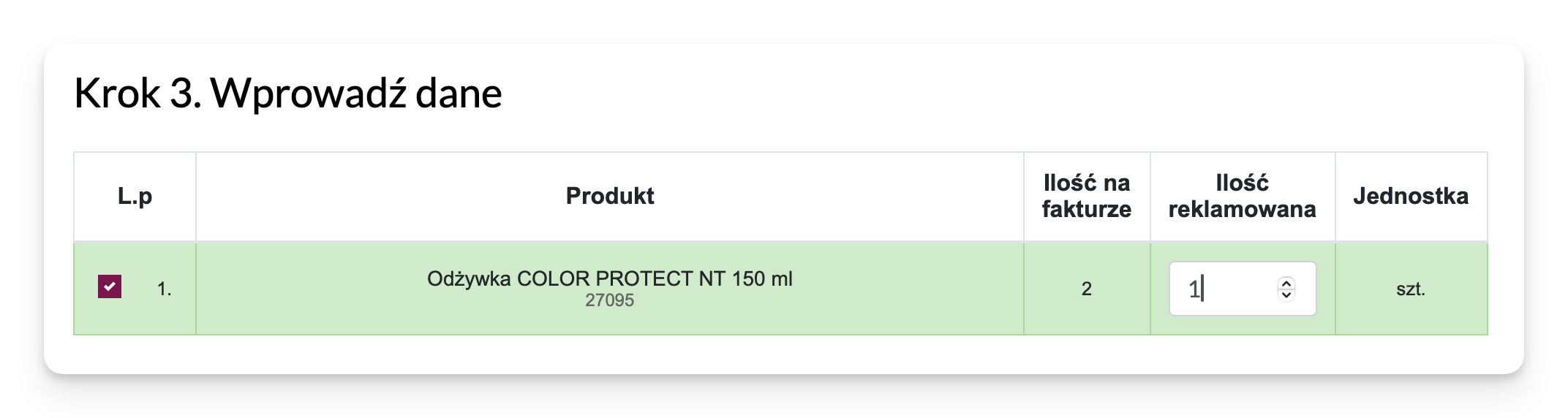
Task: Click the word Odżywka in product name
Action: (x=469, y=279)
